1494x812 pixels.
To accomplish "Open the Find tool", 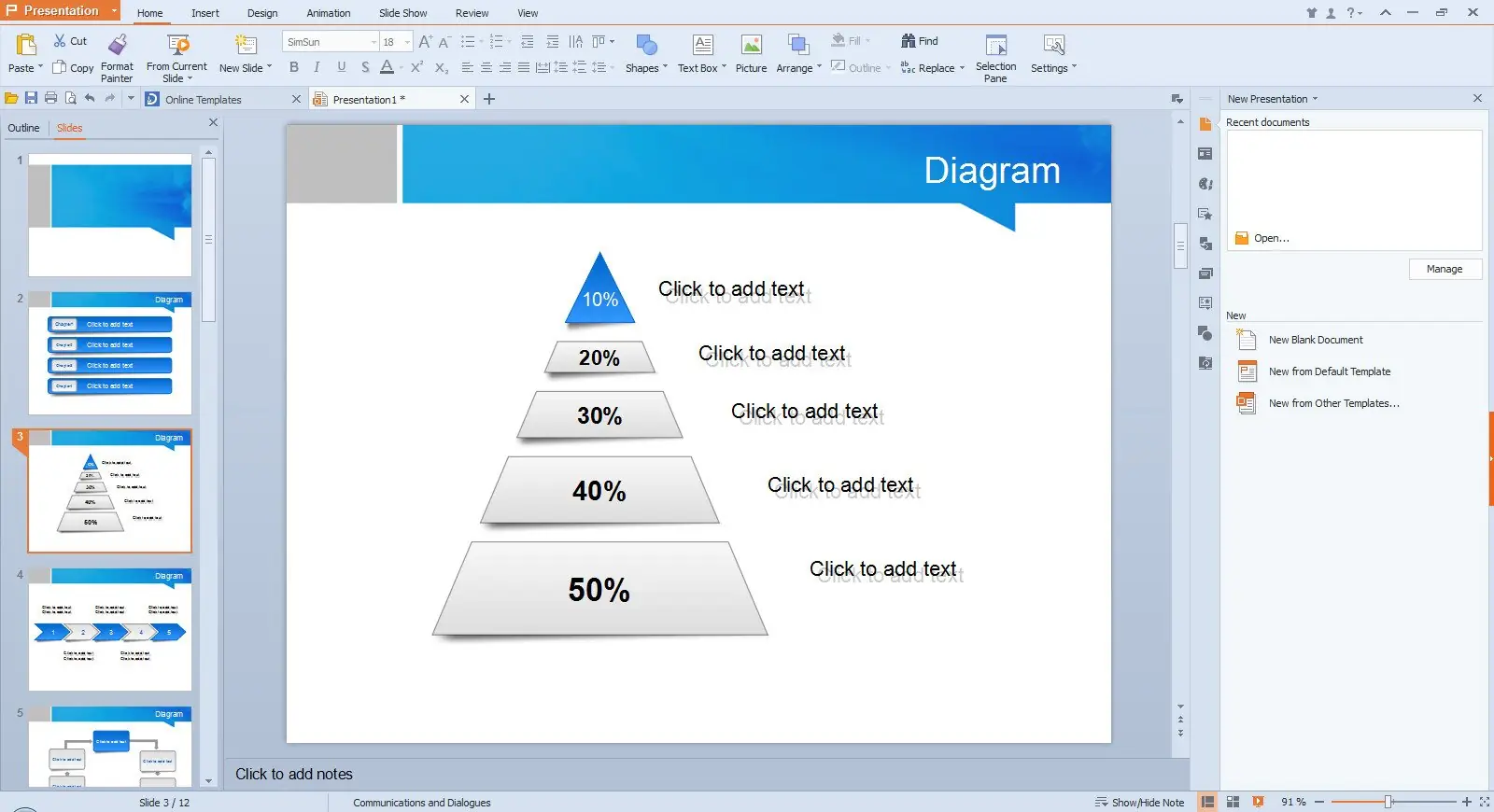I will [920, 41].
